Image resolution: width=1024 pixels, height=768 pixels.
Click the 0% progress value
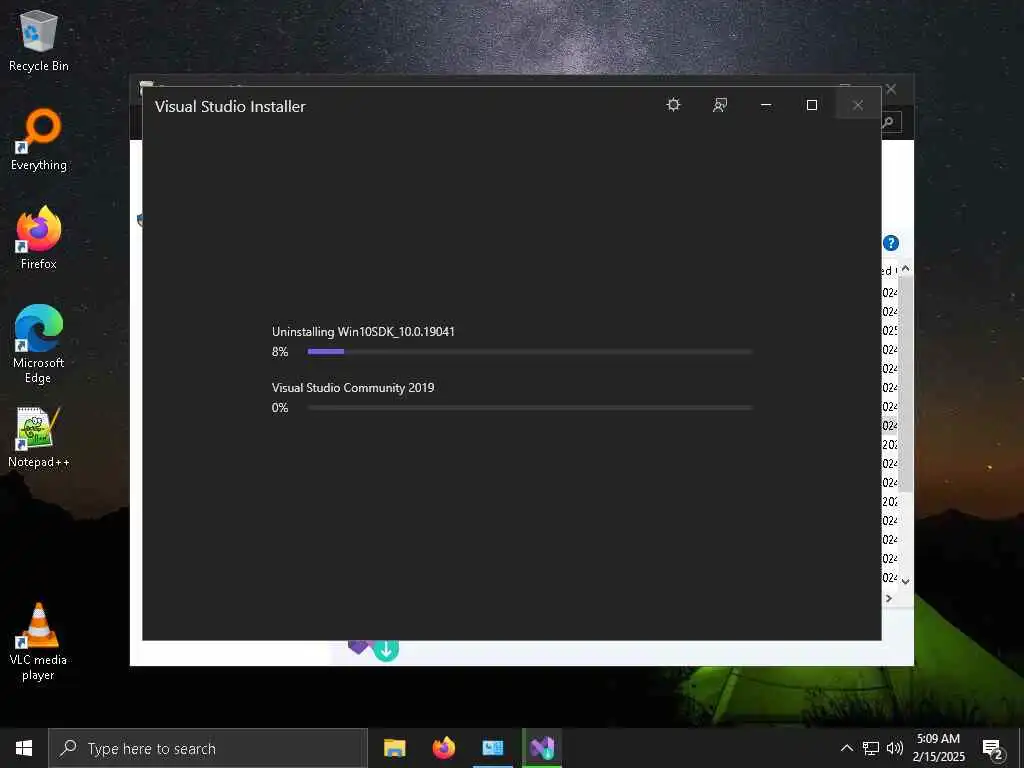280,408
